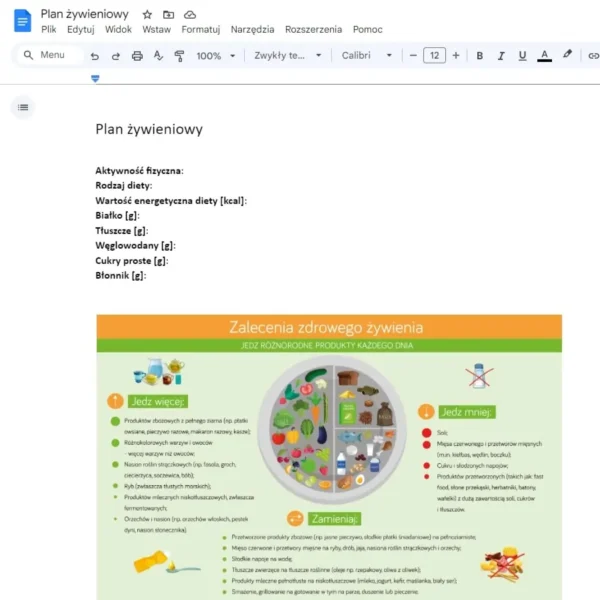Toggle Italic formatting

501,56
